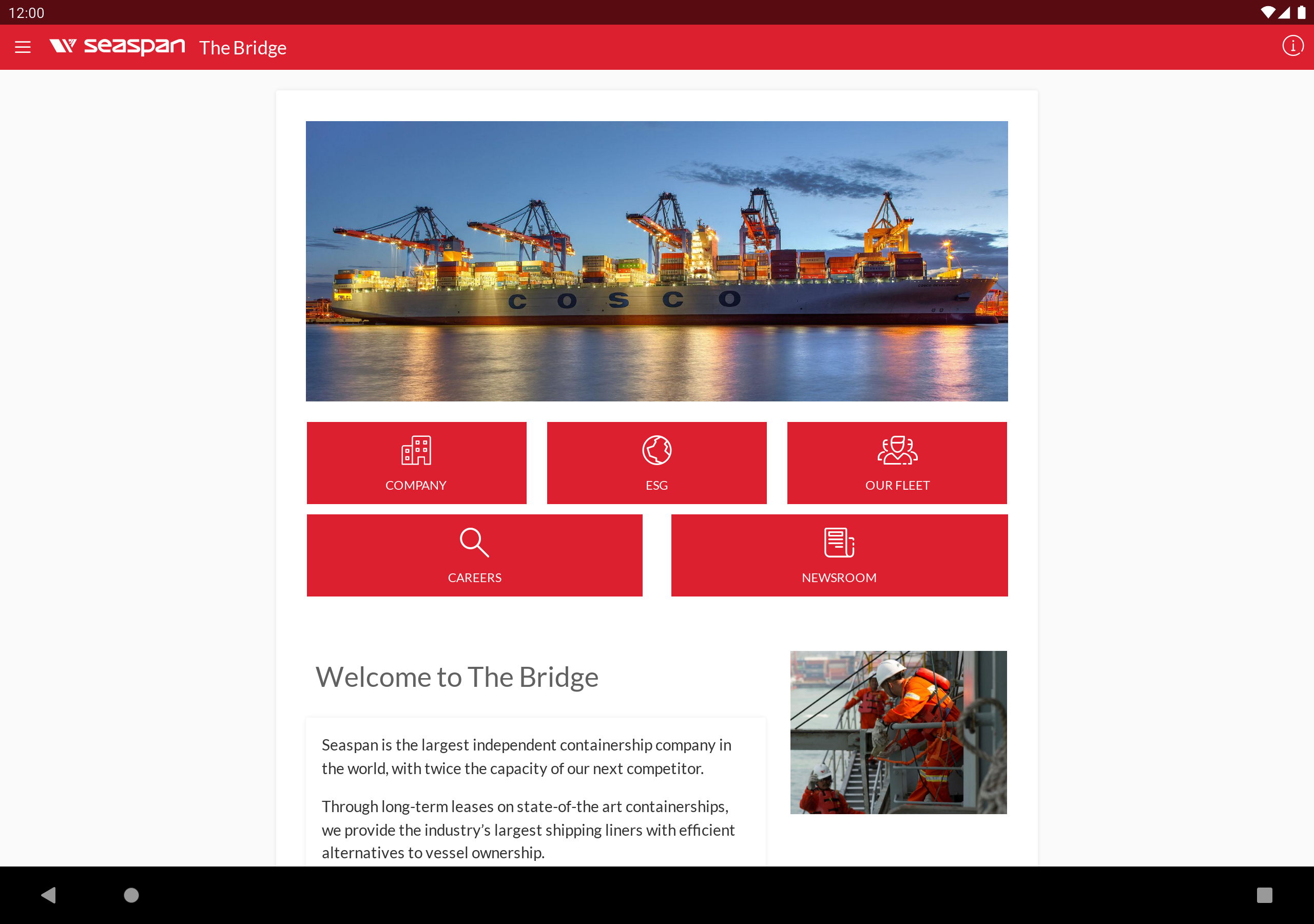
Task: Tap the clock showing 12:00
Action: coord(26,13)
